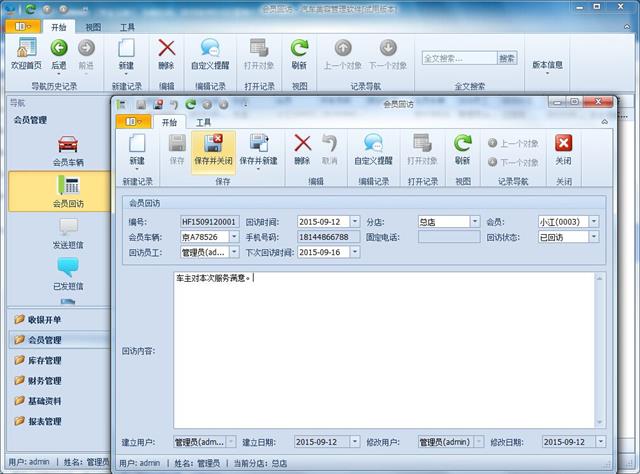Go to 上一个对象 in main window ribbon
This screenshot has height=474, width=640.
(343, 53)
